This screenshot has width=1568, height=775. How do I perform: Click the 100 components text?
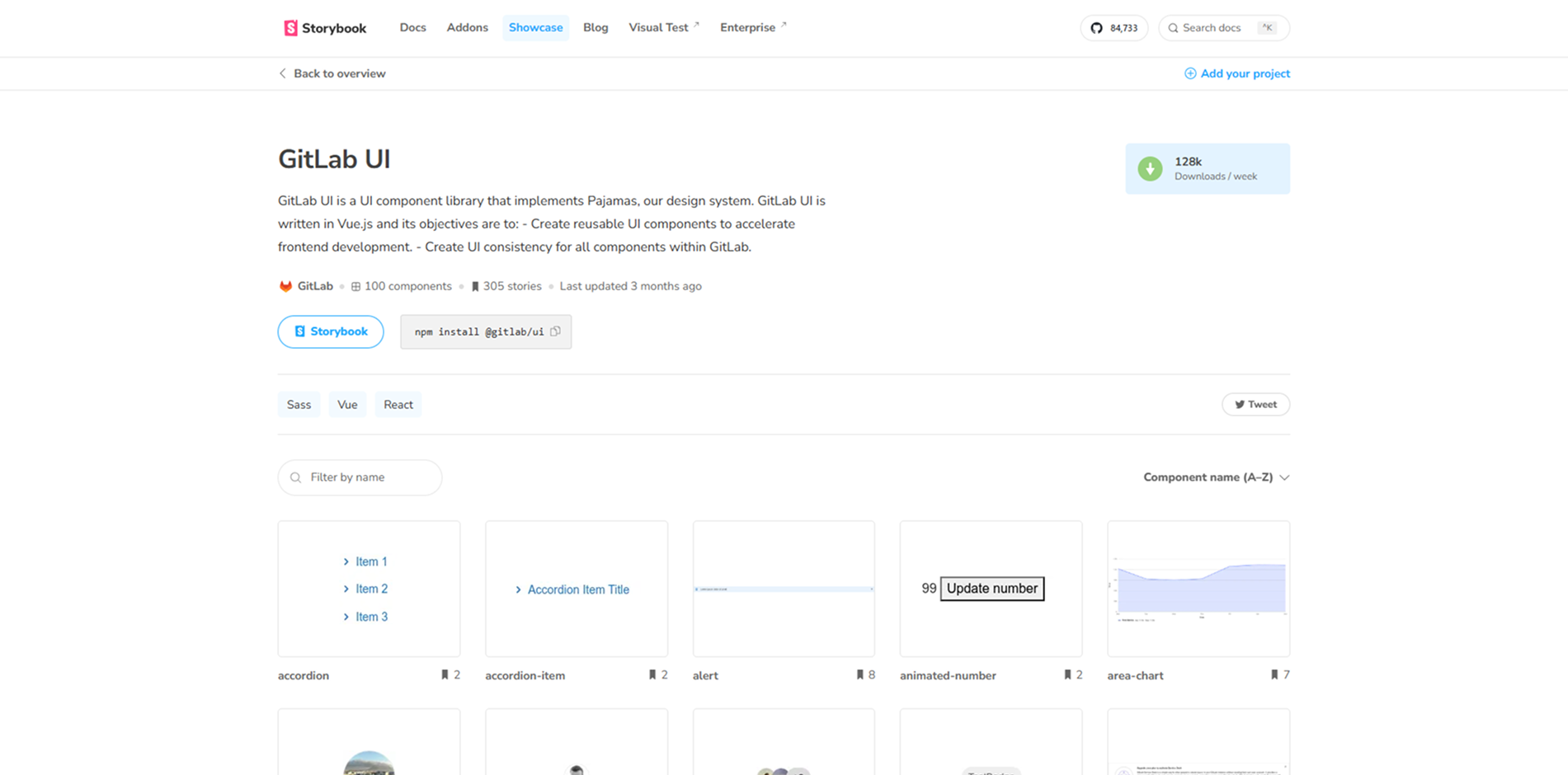(x=407, y=286)
